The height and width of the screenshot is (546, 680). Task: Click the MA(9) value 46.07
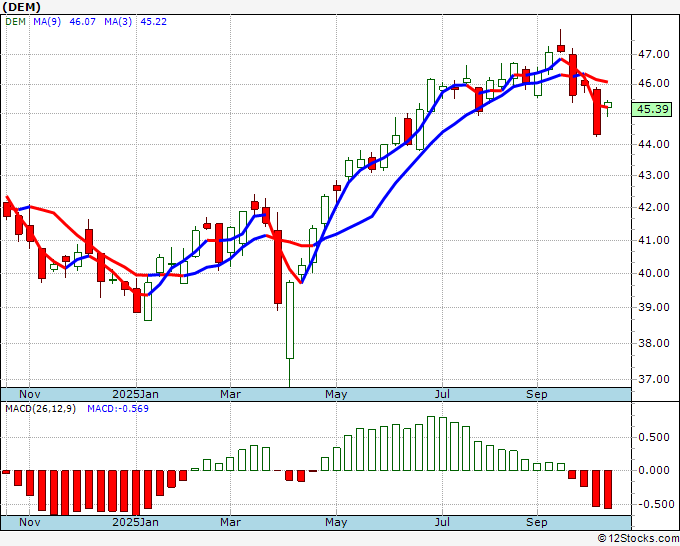pos(82,22)
